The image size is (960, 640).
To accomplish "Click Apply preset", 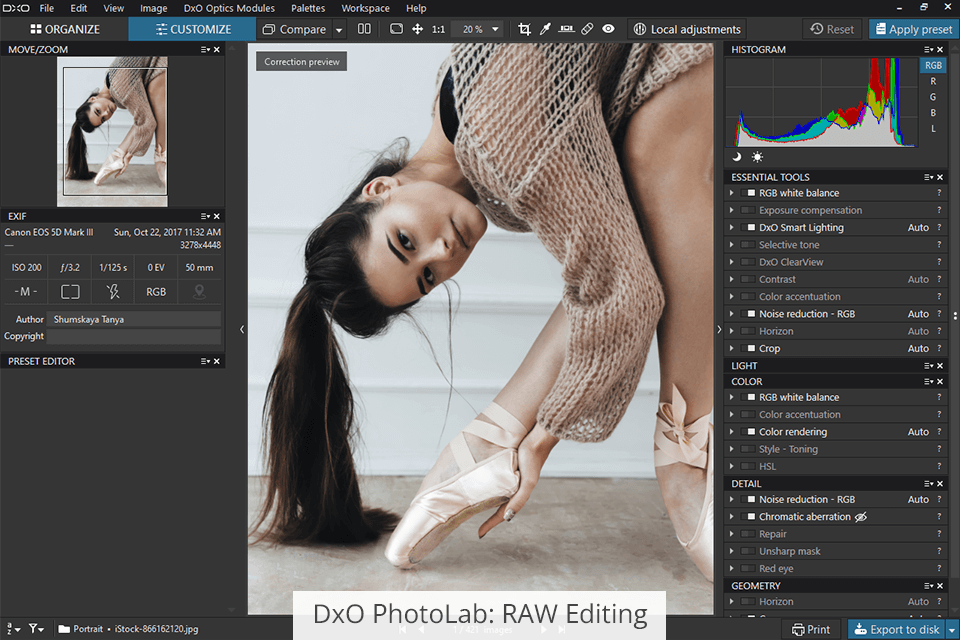I will tap(913, 29).
